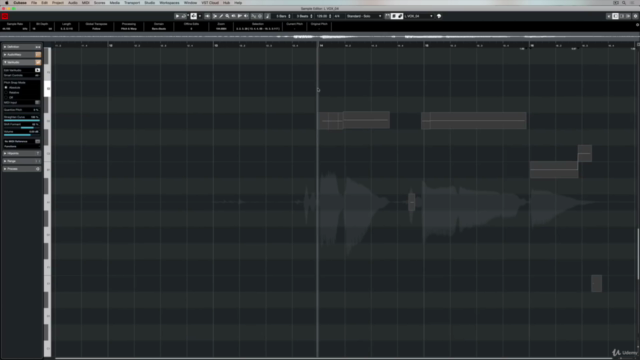Screen dimensions: 640x360
Task: Select the Zoom magnifier tool
Action: [x=227, y=16]
